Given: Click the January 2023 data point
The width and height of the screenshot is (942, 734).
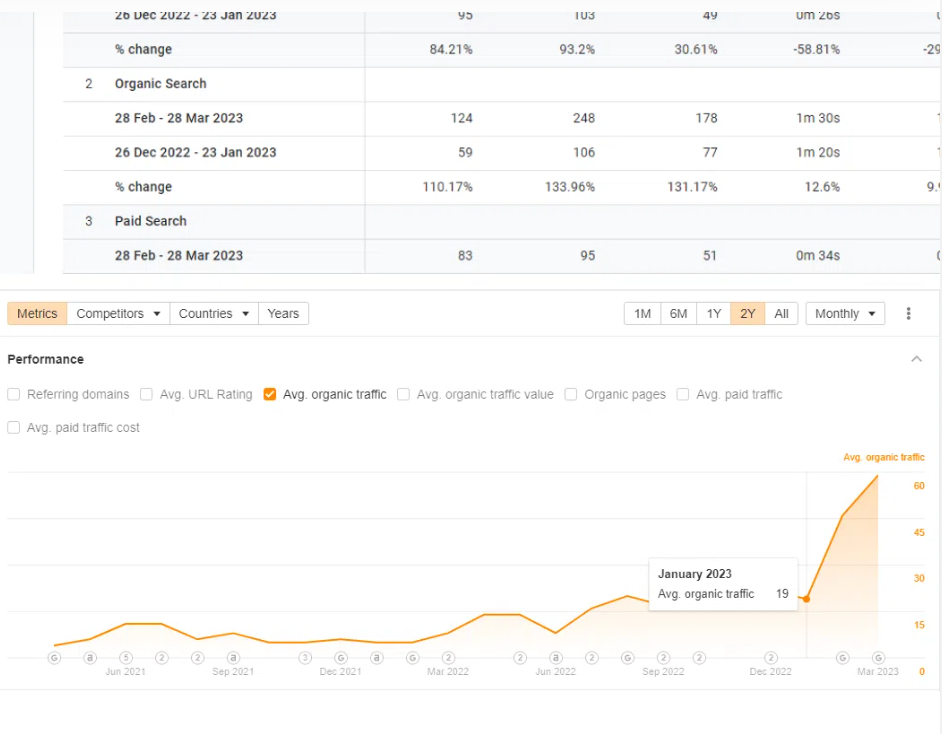Looking at the screenshot, I should click(806, 601).
